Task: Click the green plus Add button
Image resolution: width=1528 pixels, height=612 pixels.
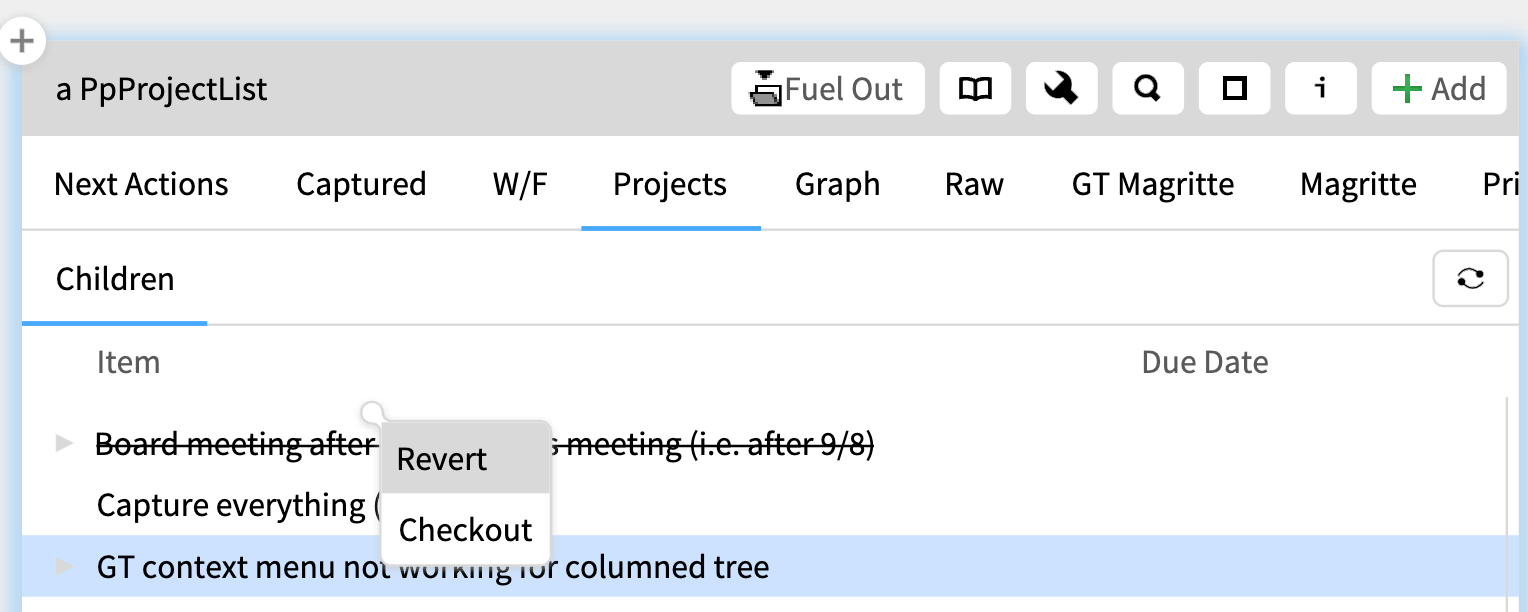Action: [1439, 89]
